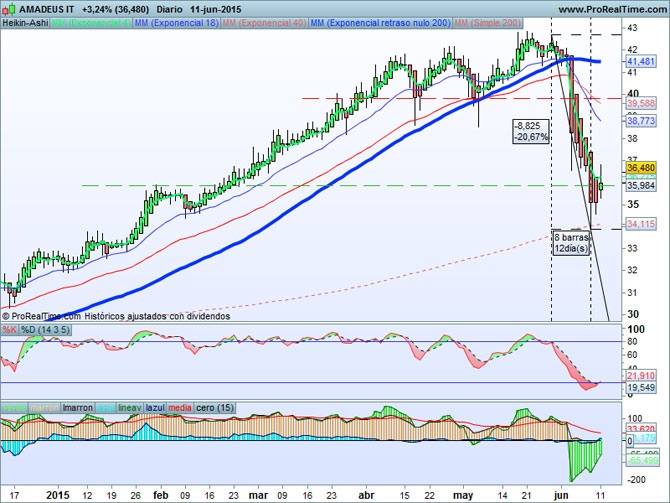Click the 43 level on the price scale

pyautogui.click(x=632, y=28)
